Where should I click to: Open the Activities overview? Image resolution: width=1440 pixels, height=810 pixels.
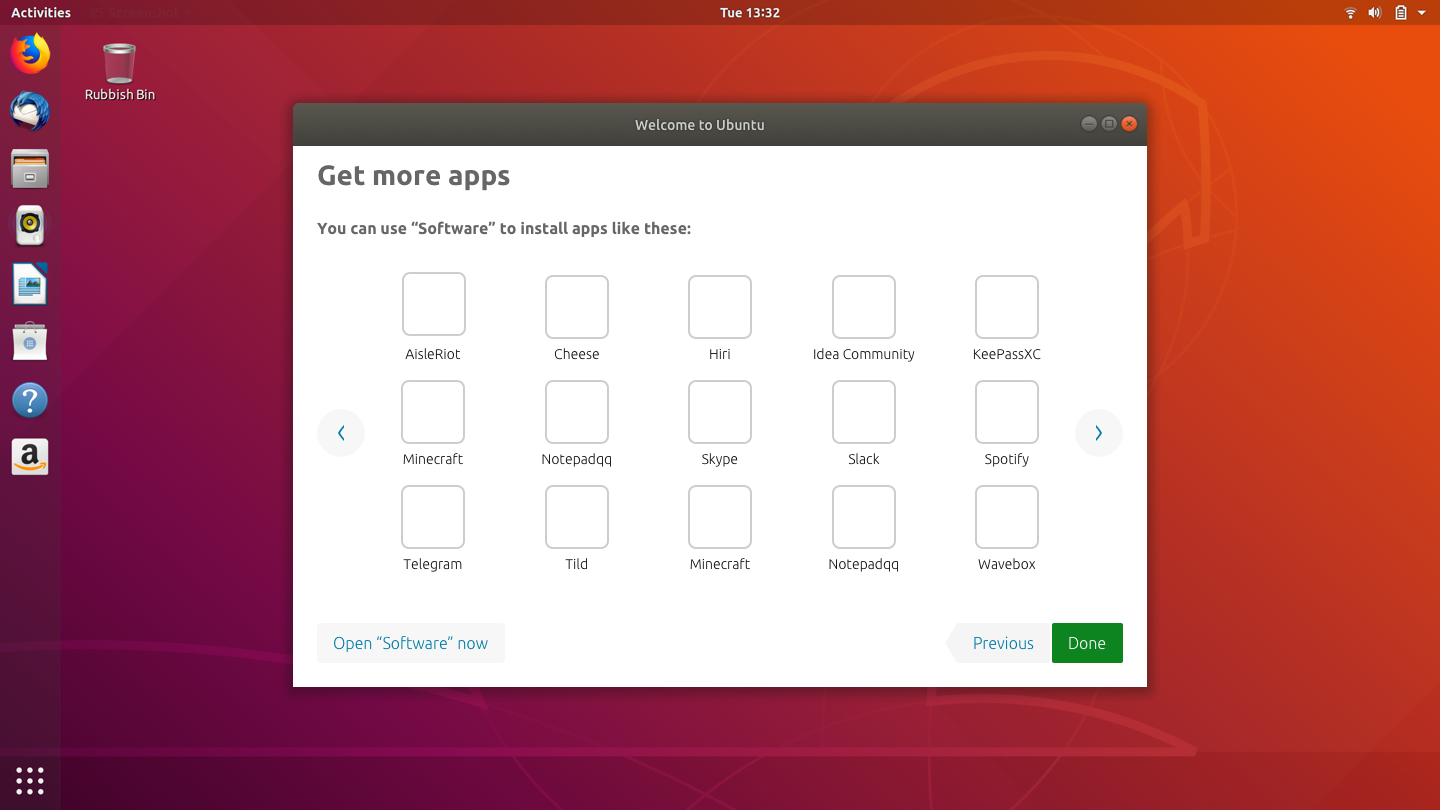point(40,12)
